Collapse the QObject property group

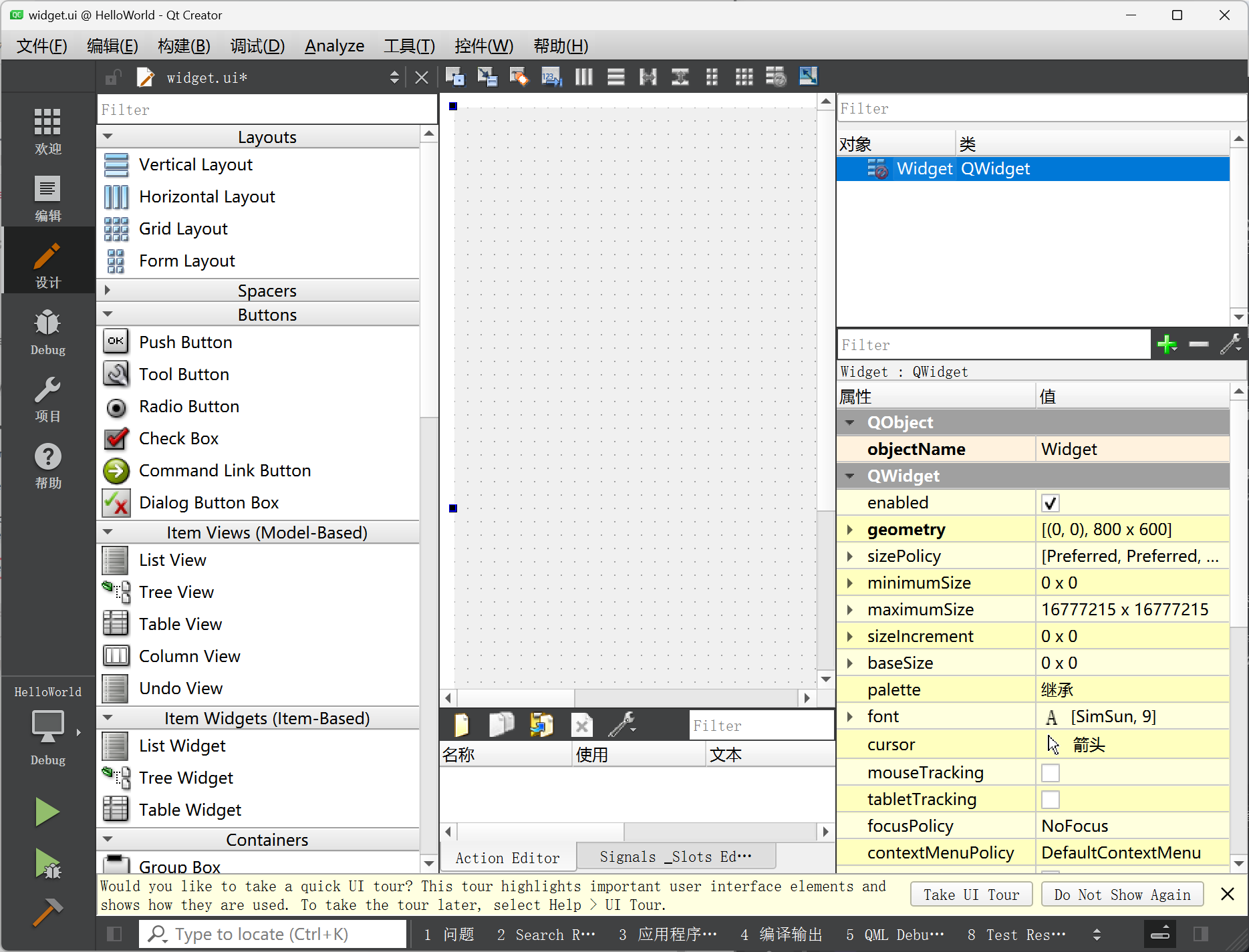coord(850,422)
